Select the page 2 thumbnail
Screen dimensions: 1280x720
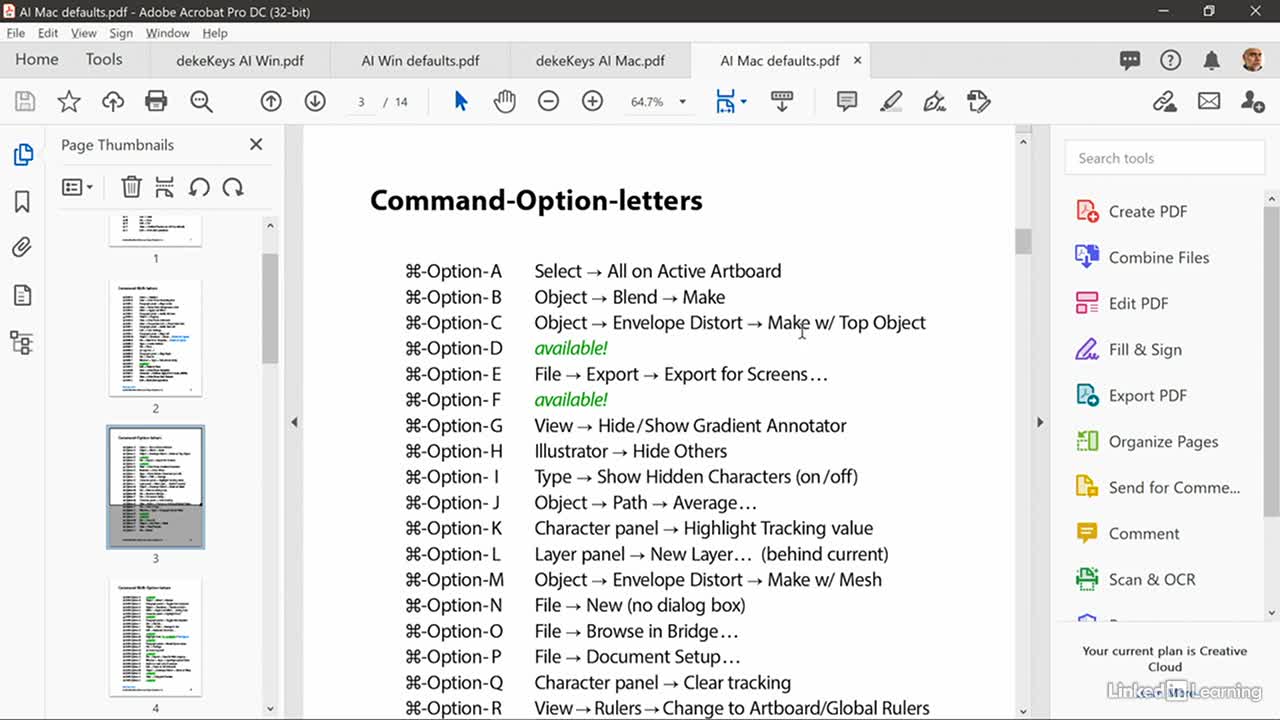[155, 338]
